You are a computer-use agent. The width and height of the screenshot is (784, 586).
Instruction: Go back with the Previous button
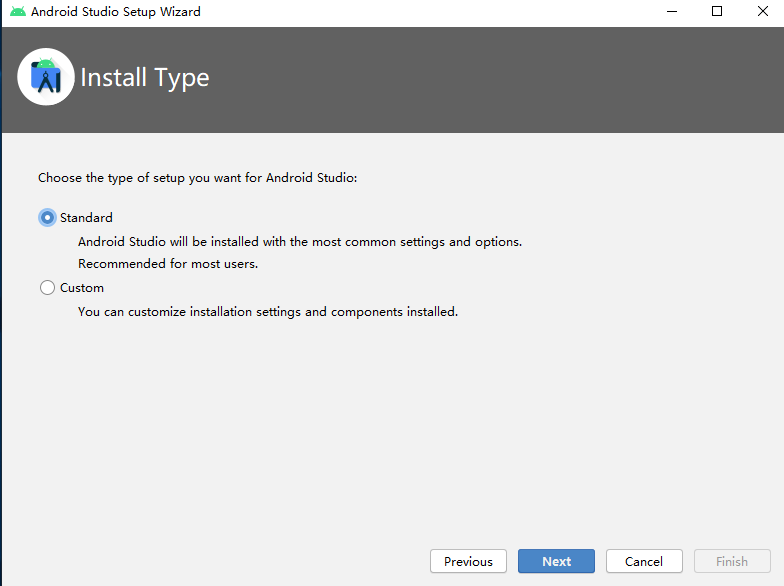point(468,561)
